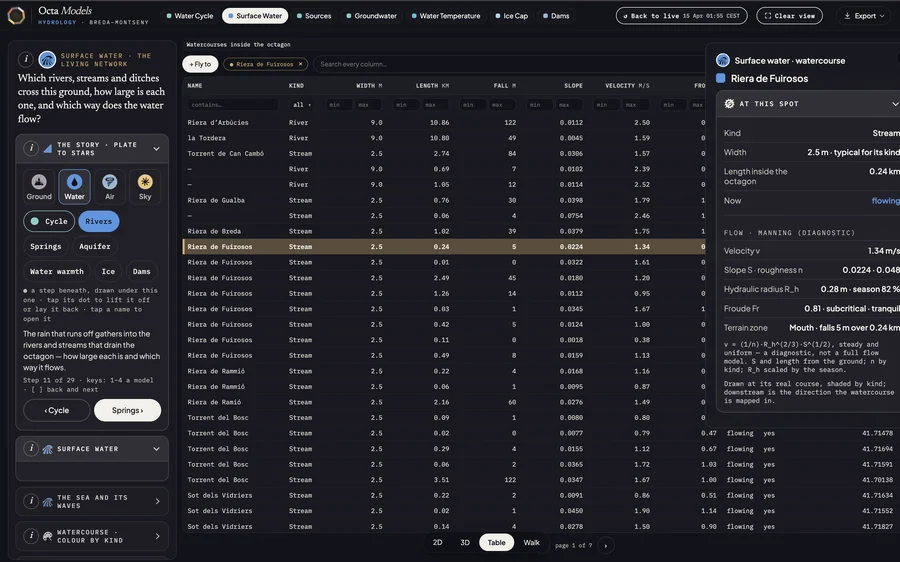Viewport: 900px width, 562px height.
Task: Collapse The Story Plate to Stars panel
Action: [156, 149]
